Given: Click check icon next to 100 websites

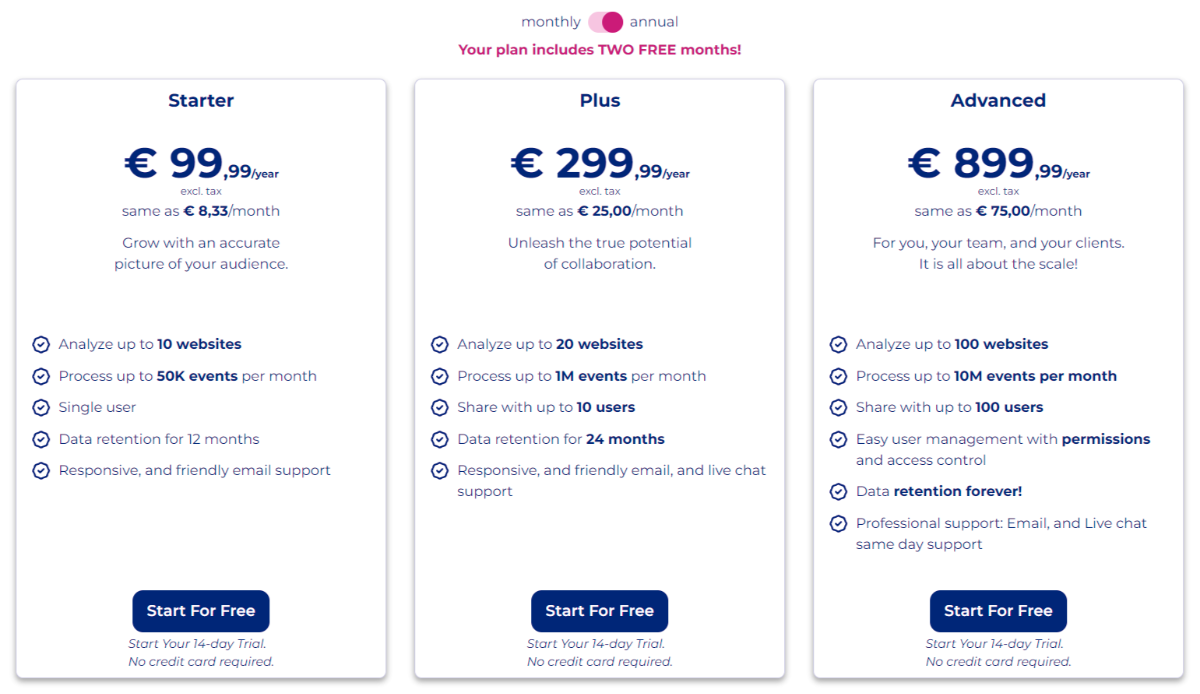Looking at the screenshot, I should [839, 344].
